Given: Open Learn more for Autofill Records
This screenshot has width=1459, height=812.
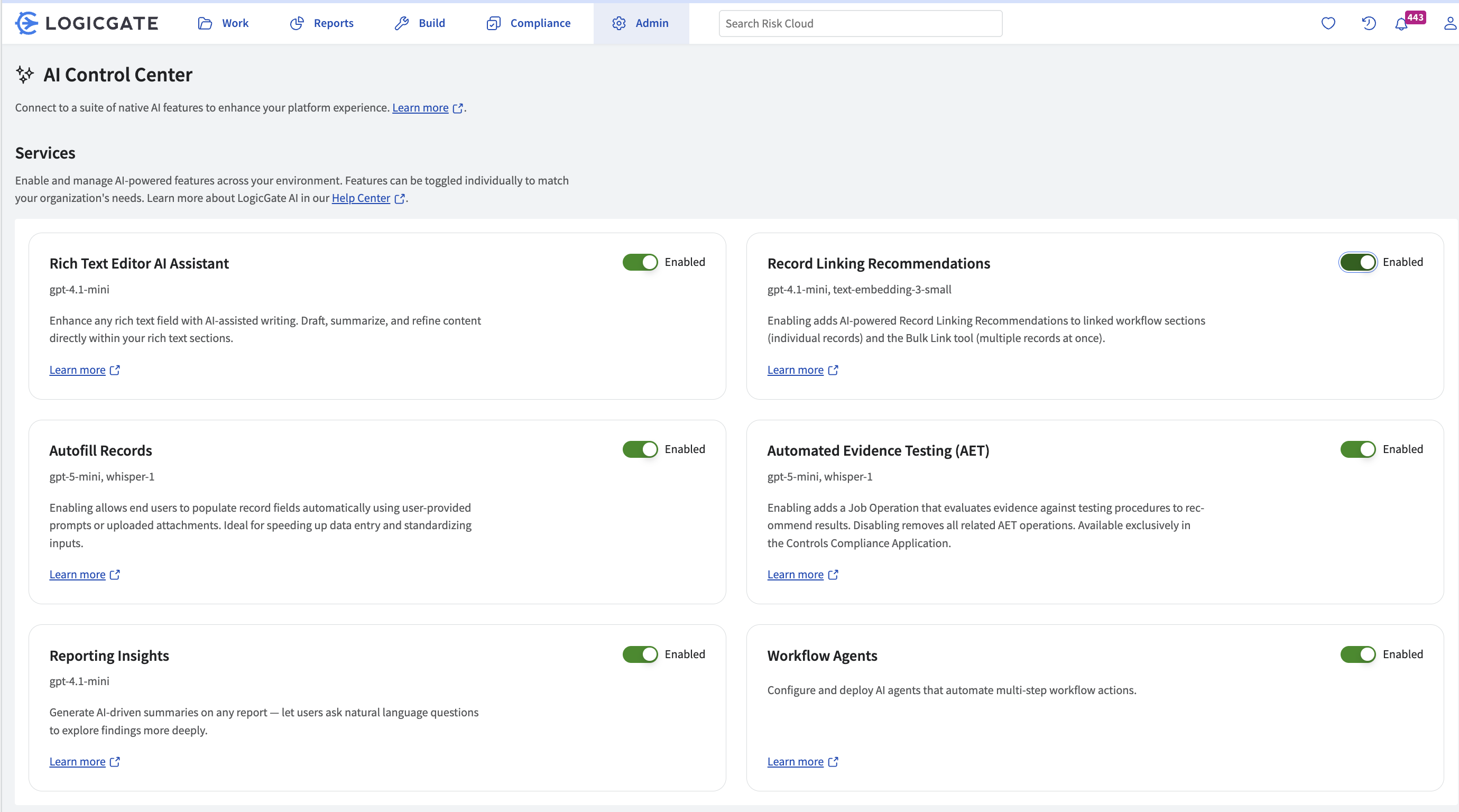Looking at the screenshot, I should pyautogui.click(x=77, y=574).
